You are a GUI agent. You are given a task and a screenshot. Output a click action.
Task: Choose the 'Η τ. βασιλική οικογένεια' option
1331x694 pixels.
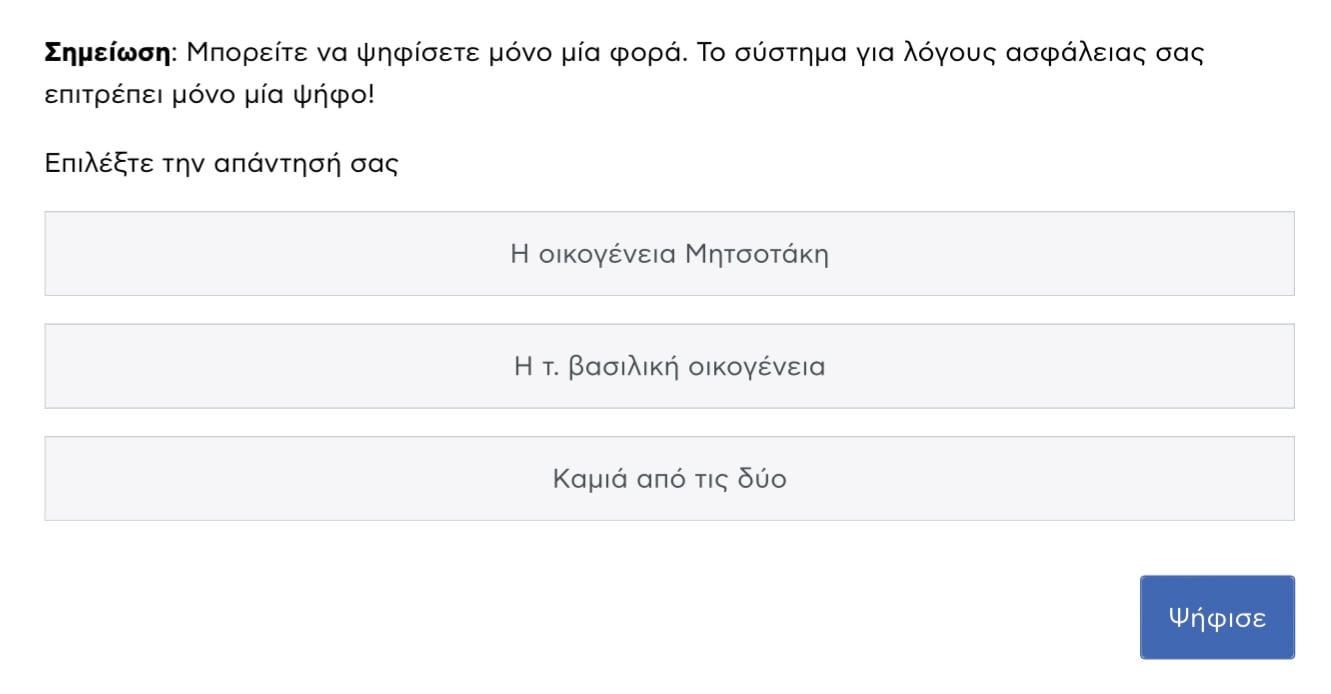click(x=669, y=366)
